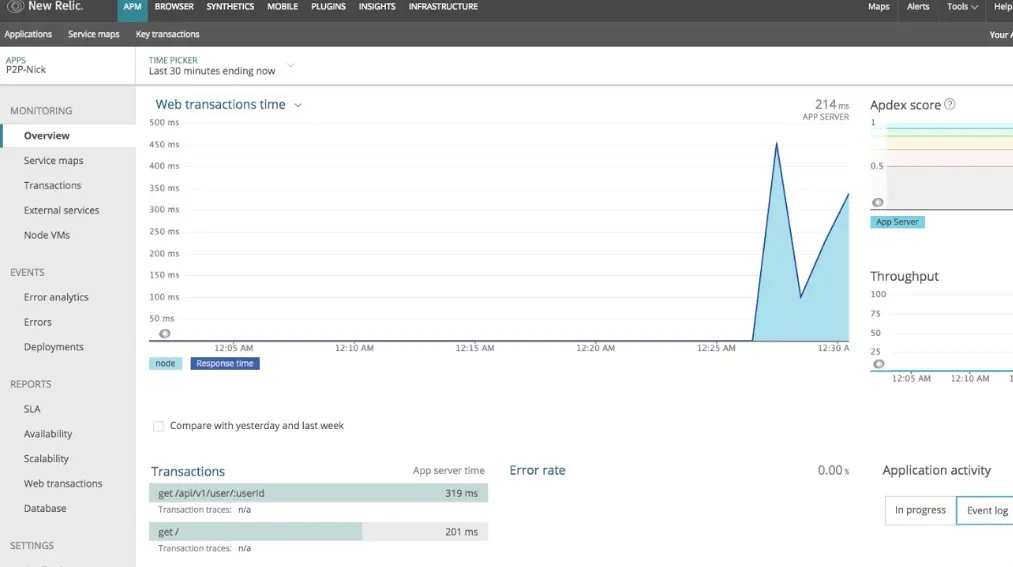
Task: Open Key transactions submenu
Action: (x=167, y=34)
